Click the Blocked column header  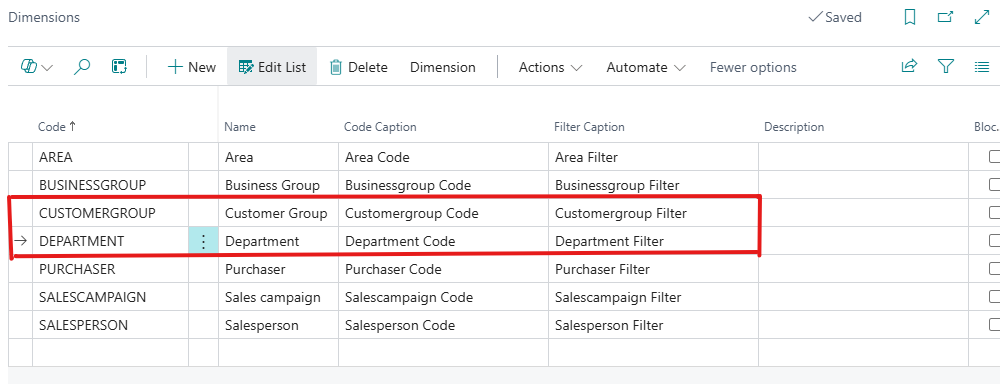pos(986,127)
